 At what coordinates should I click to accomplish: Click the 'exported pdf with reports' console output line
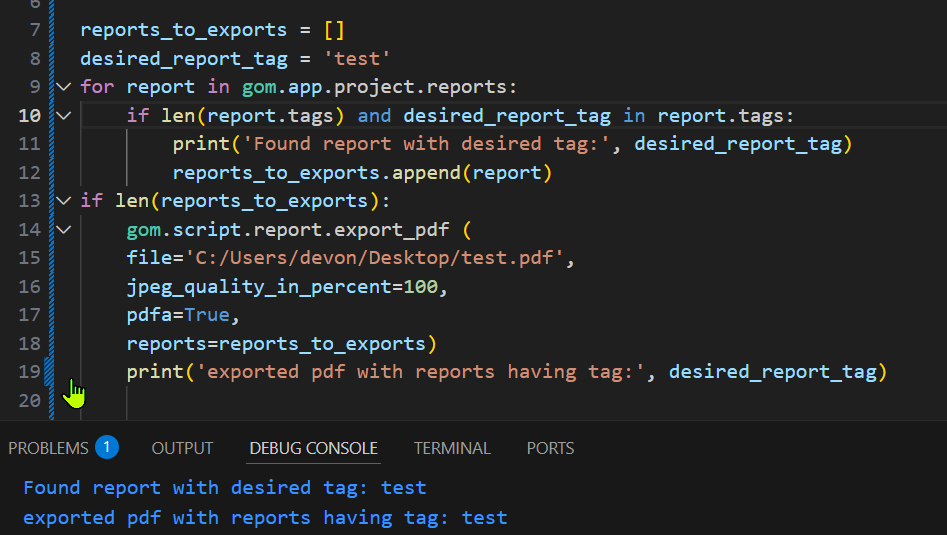[x=264, y=518]
